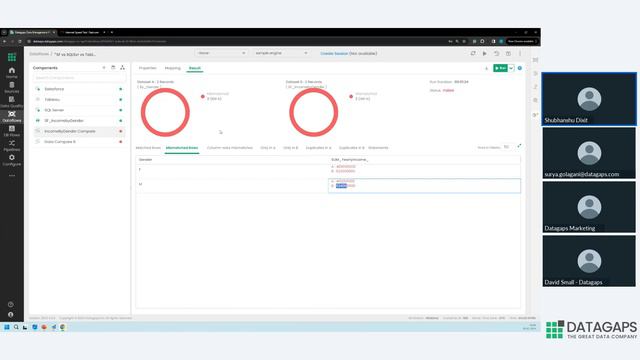Add a new component with the plus icon
The image size is (640, 360).
coord(104,68)
